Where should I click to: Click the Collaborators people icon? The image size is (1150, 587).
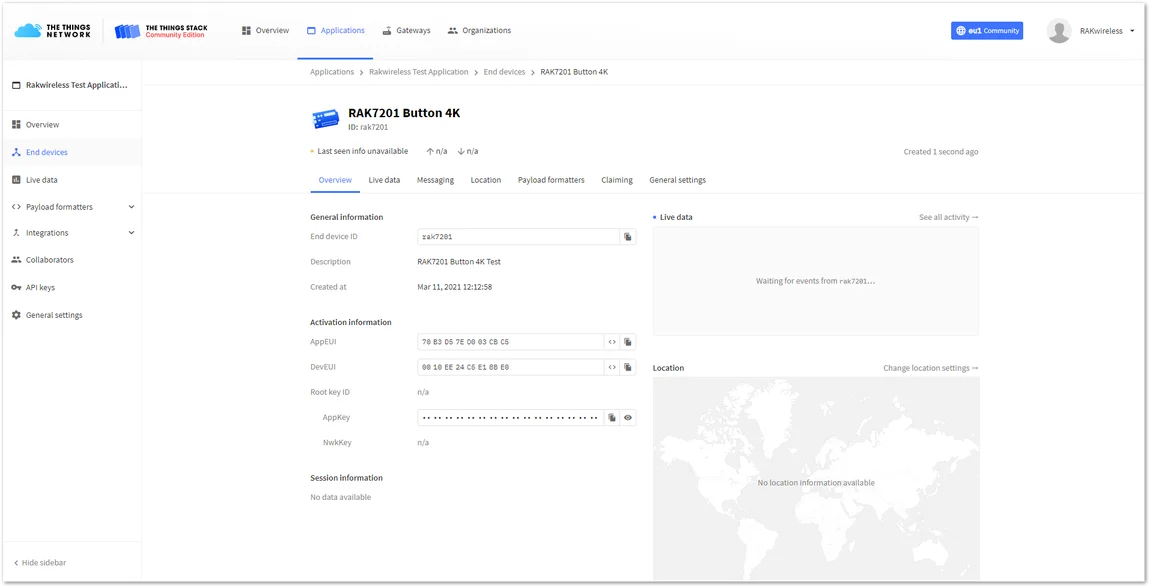tap(16, 260)
